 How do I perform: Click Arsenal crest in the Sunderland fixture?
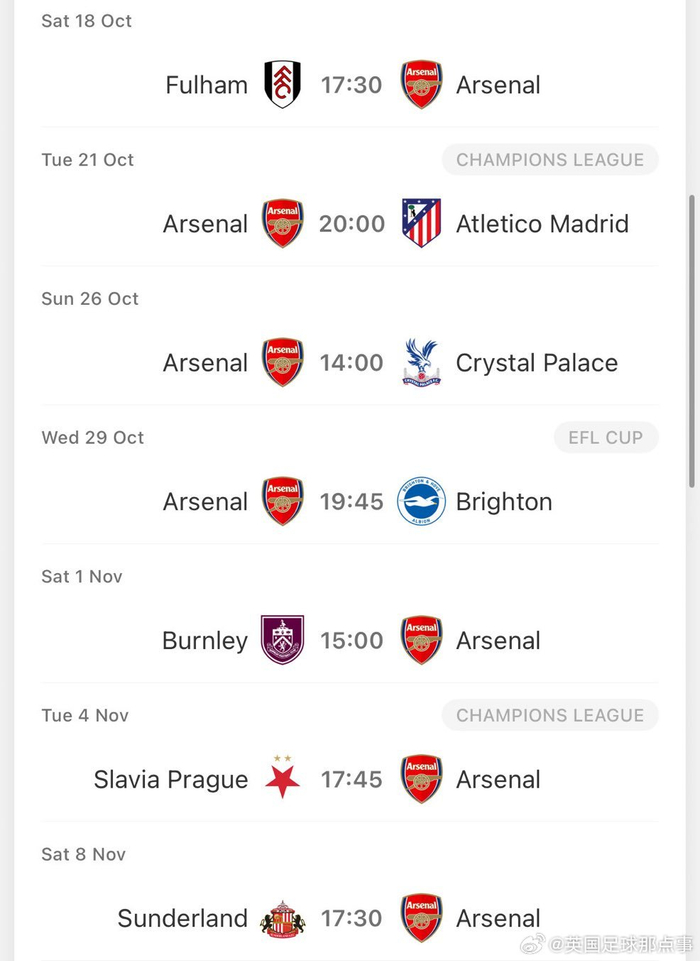pyautogui.click(x=421, y=918)
